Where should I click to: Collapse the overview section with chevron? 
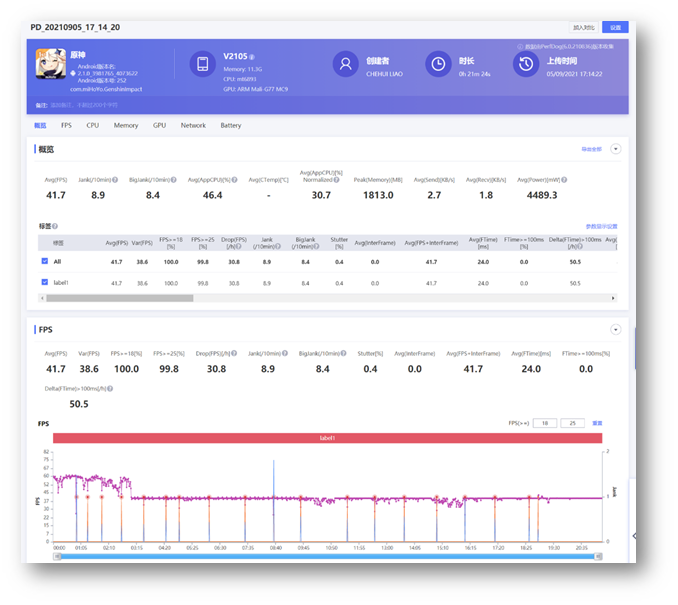click(x=616, y=148)
